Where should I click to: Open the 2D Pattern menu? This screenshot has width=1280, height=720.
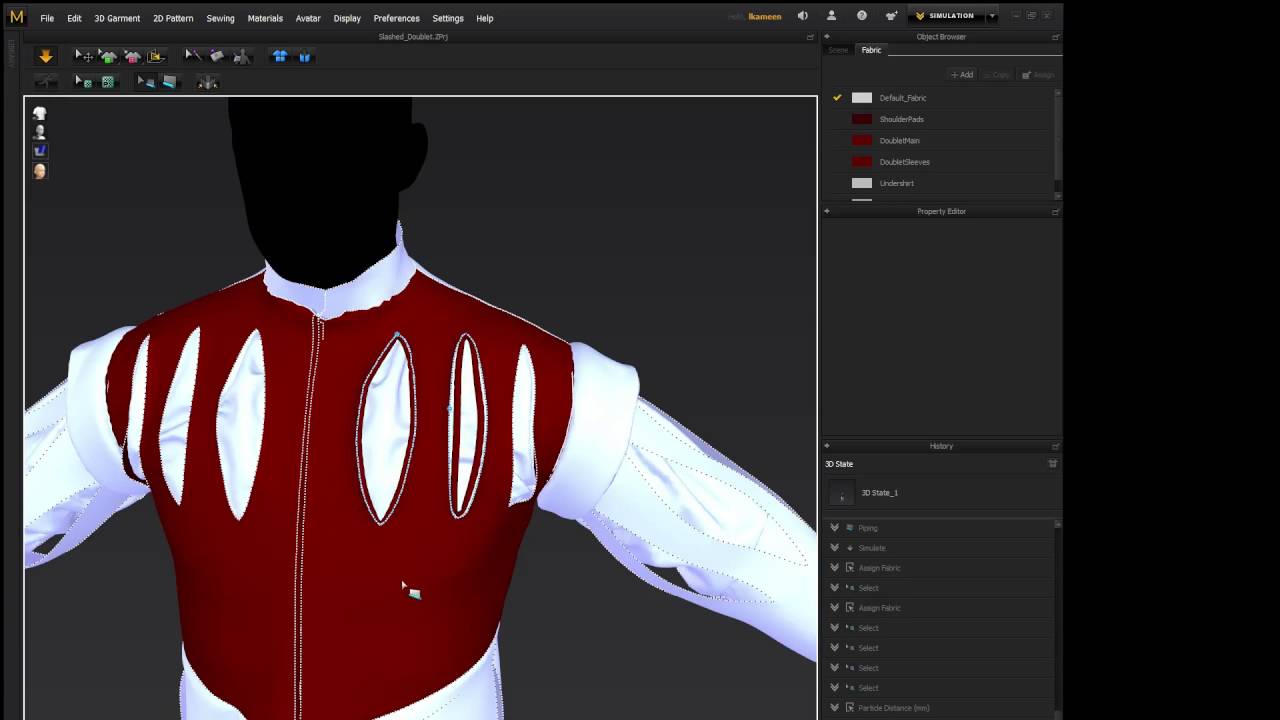173,18
